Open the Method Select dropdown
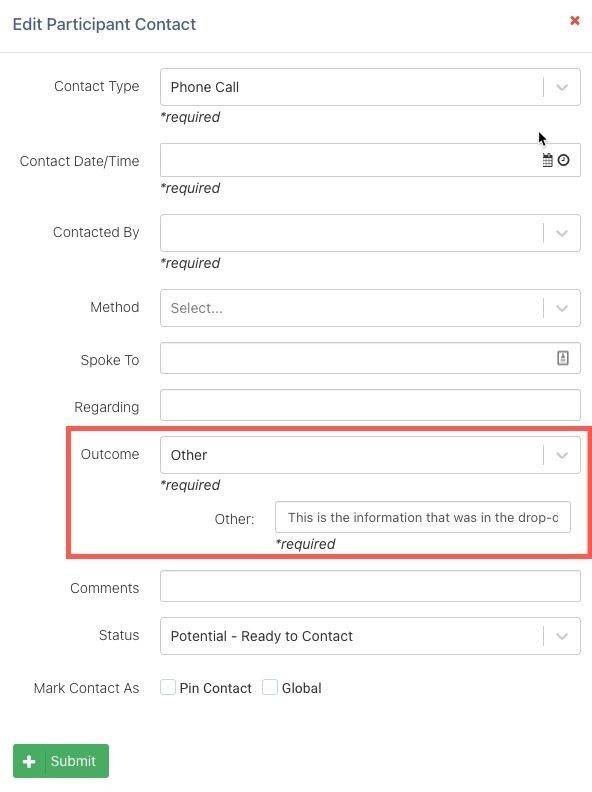 [370, 308]
